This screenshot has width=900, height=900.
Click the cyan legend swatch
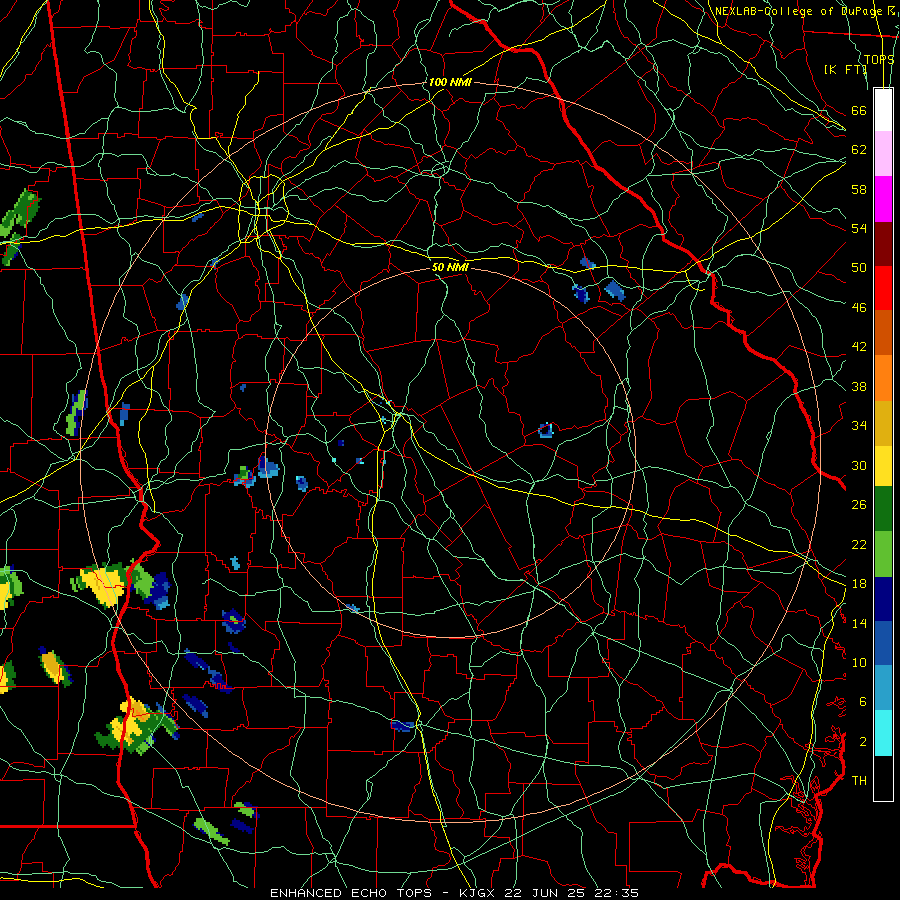coord(883,733)
